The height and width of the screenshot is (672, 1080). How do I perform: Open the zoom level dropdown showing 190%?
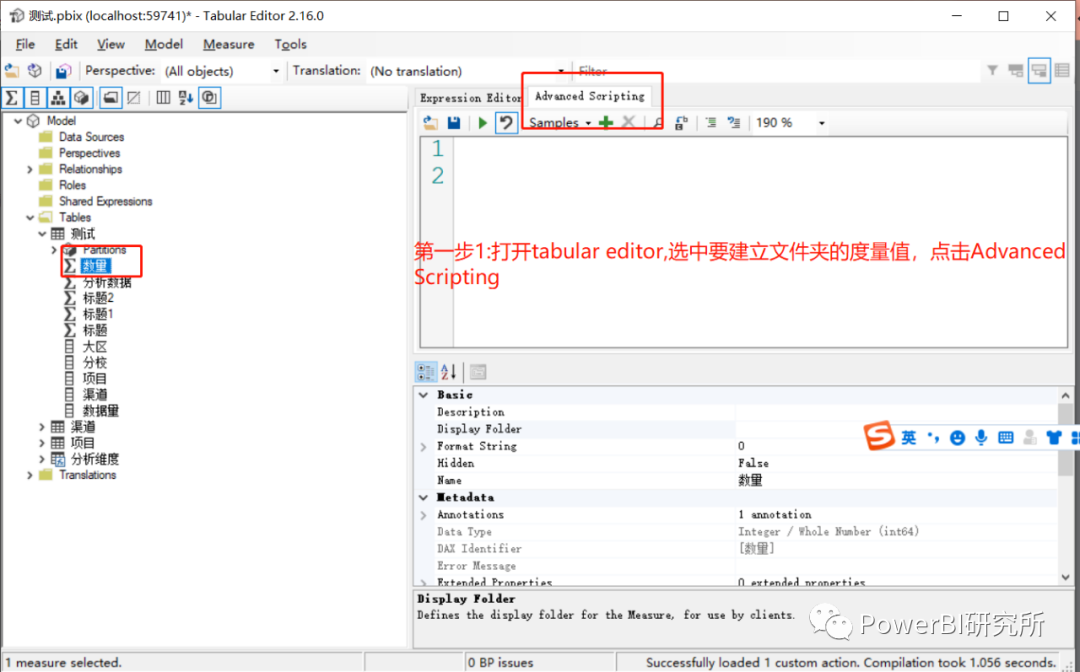click(822, 122)
